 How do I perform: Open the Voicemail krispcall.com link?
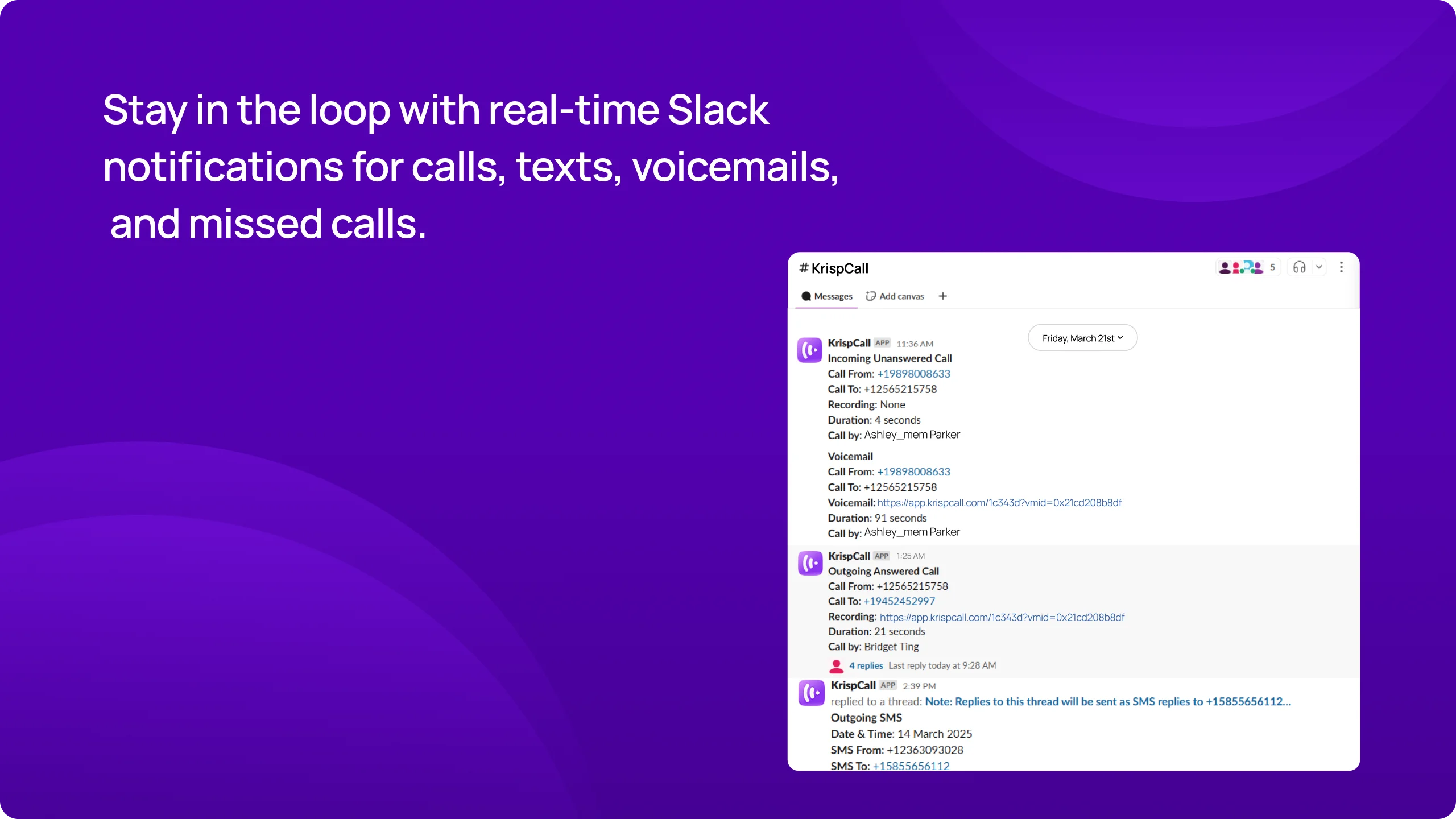click(x=999, y=503)
